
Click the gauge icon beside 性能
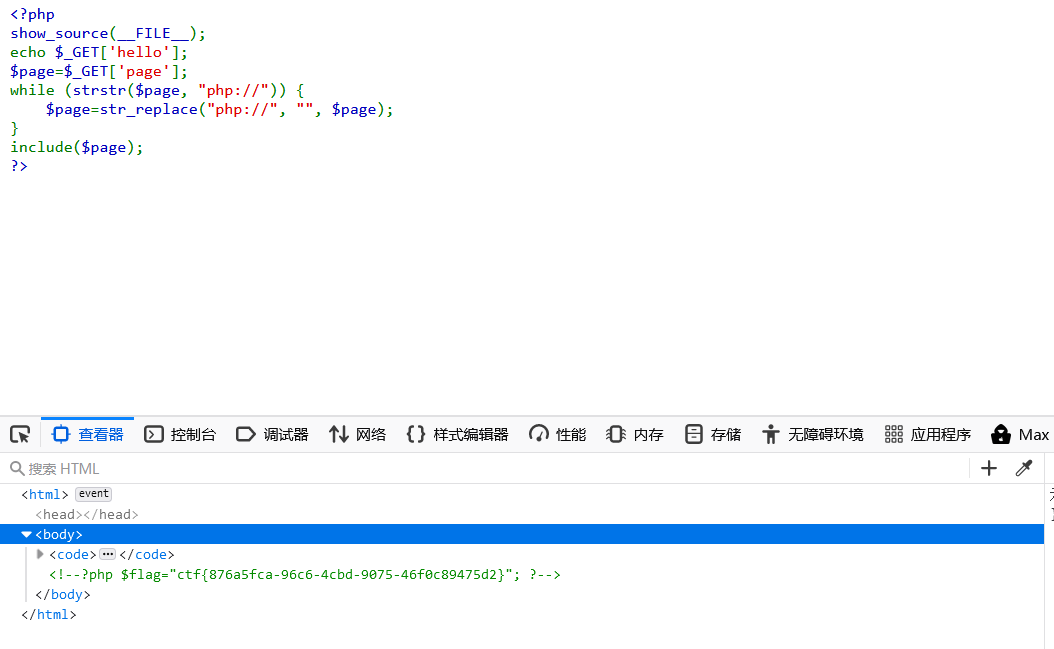(x=538, y=434)
